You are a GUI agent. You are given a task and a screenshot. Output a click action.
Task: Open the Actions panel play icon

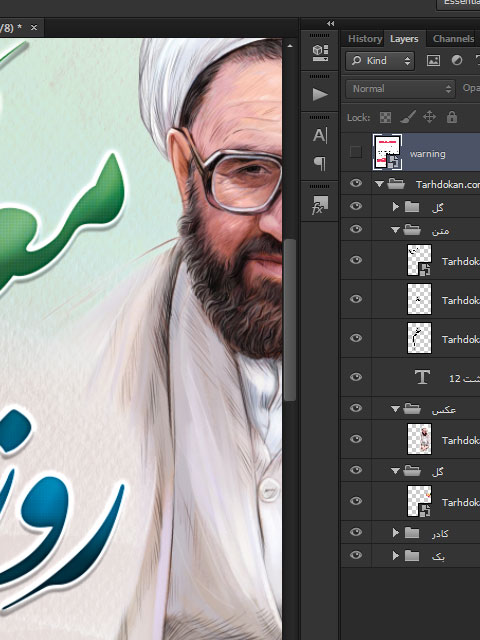(320, 94)
